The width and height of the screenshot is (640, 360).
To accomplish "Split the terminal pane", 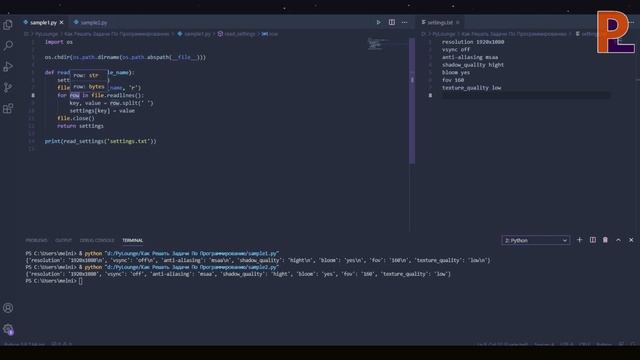I will pyautogui.click(x=592, y=240).
